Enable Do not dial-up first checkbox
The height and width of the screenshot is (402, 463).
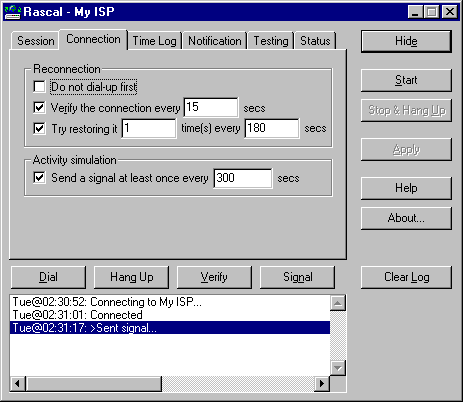point(39,87)
